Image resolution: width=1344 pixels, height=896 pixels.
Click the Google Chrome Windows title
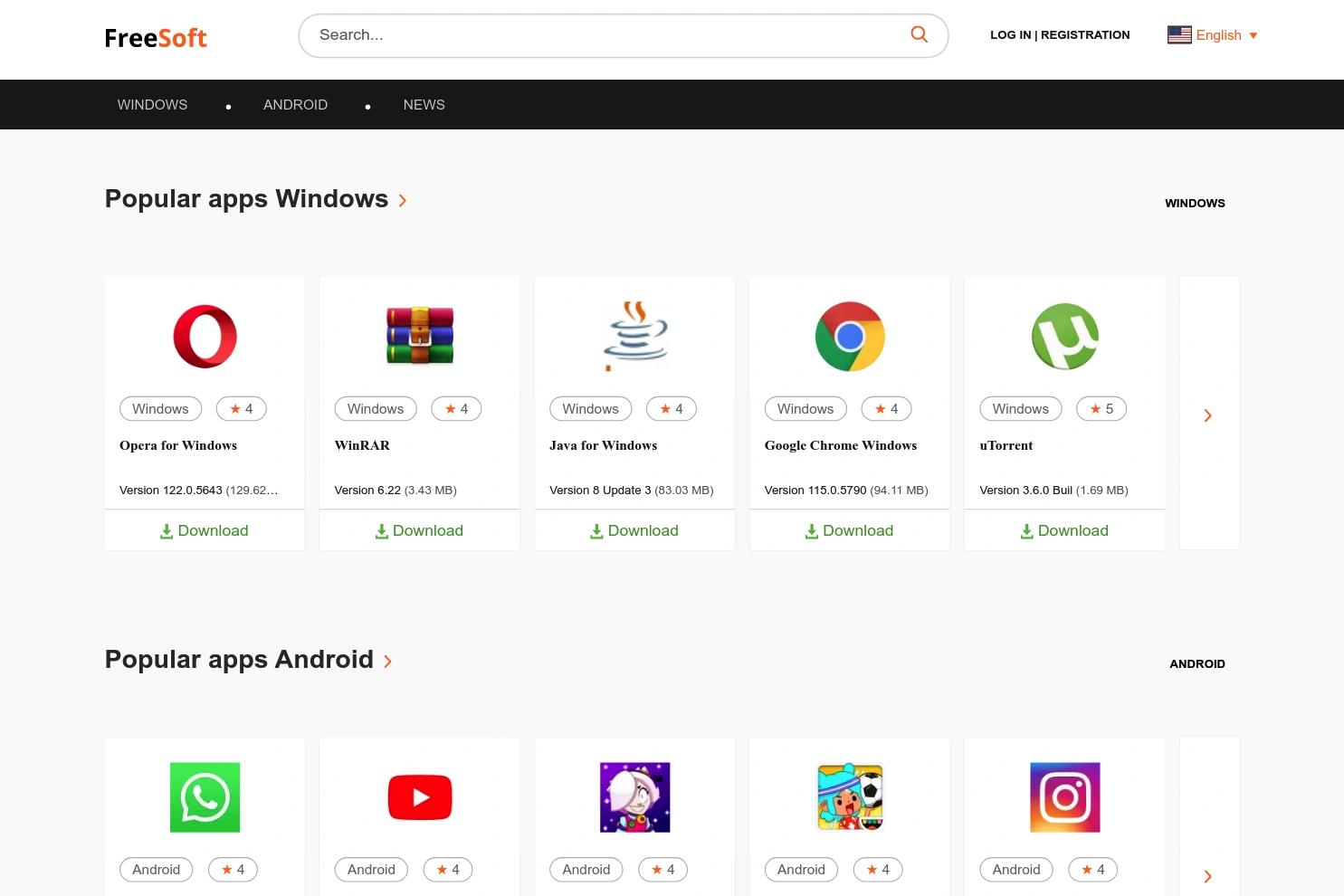[x=841, y=445]
